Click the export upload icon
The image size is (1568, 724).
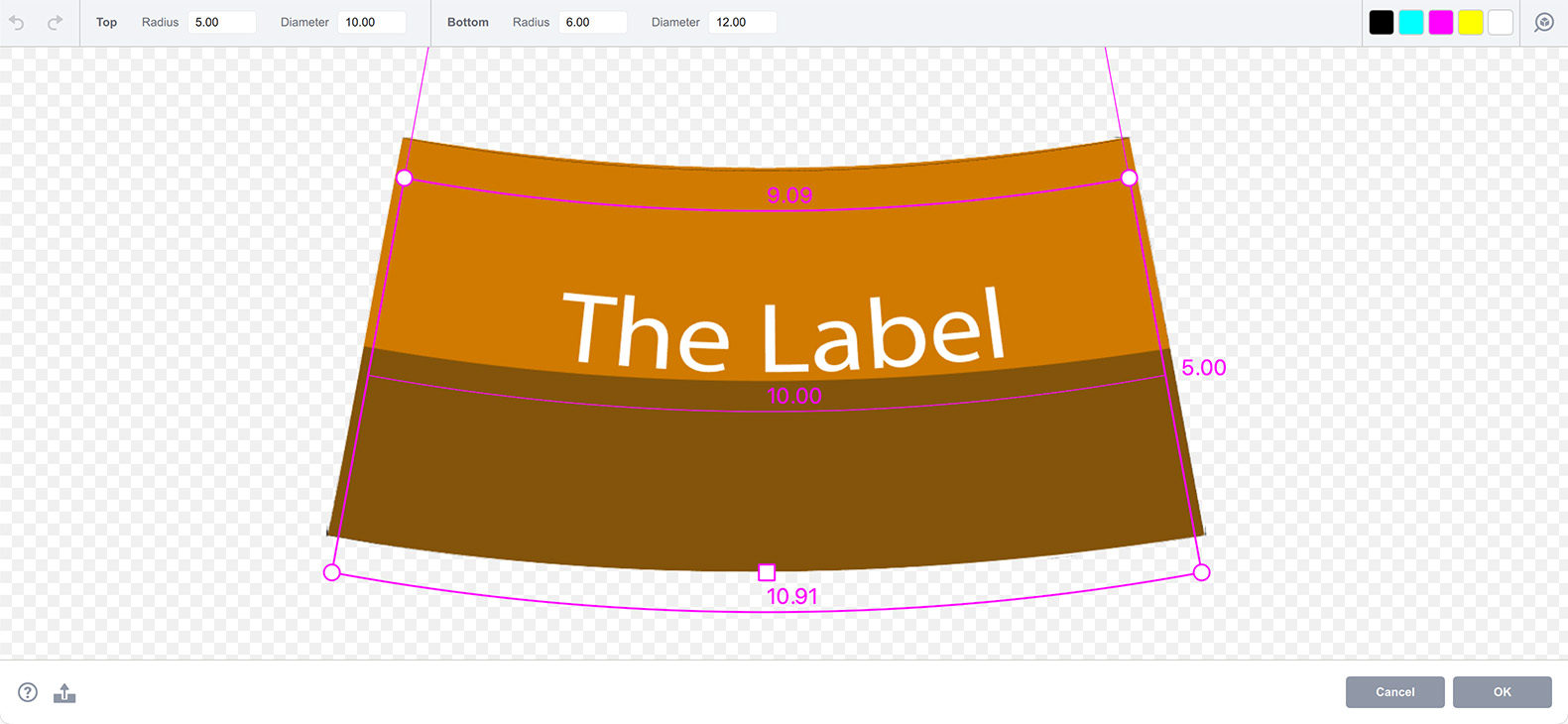(64, 692)
